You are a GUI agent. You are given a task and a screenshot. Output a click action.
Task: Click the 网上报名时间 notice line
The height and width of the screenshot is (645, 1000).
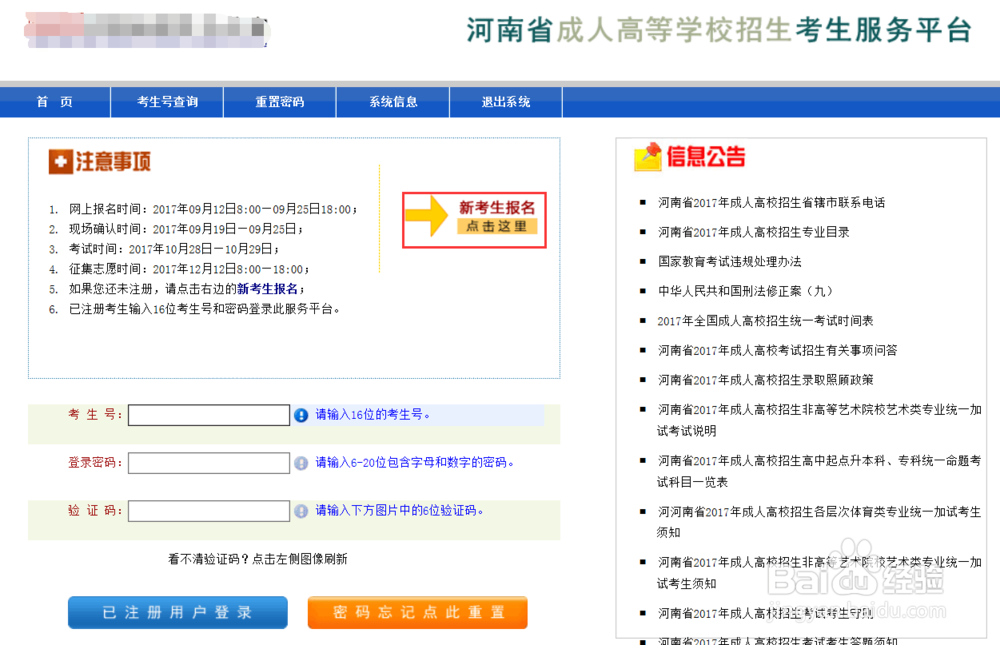pyautogui.click(x=213, y=209)
